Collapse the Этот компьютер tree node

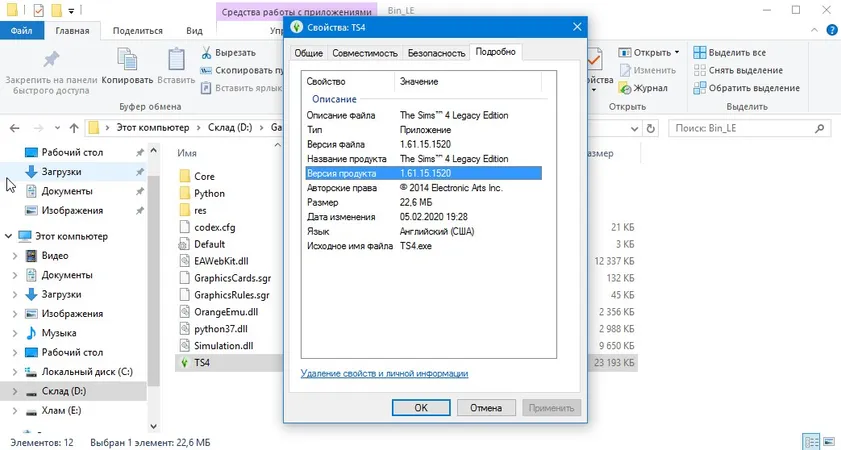click(x=9, y=236)
